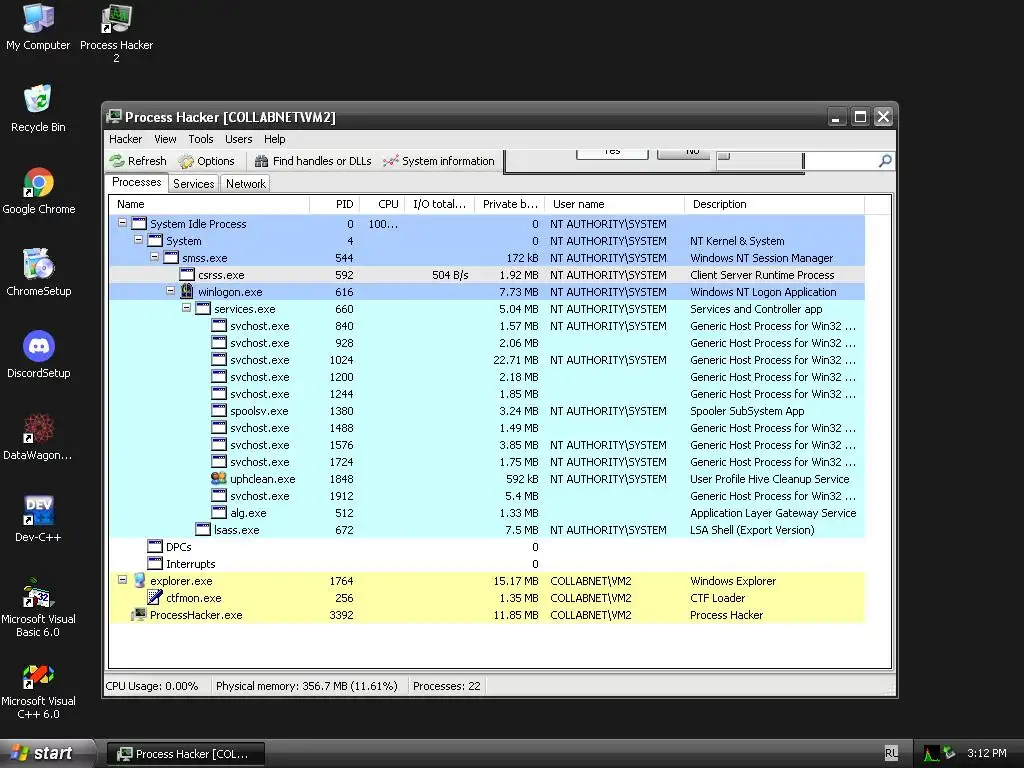Select ChromeSetup installer icon
This screenshot has width=1024, height=768.
(38, 272)
